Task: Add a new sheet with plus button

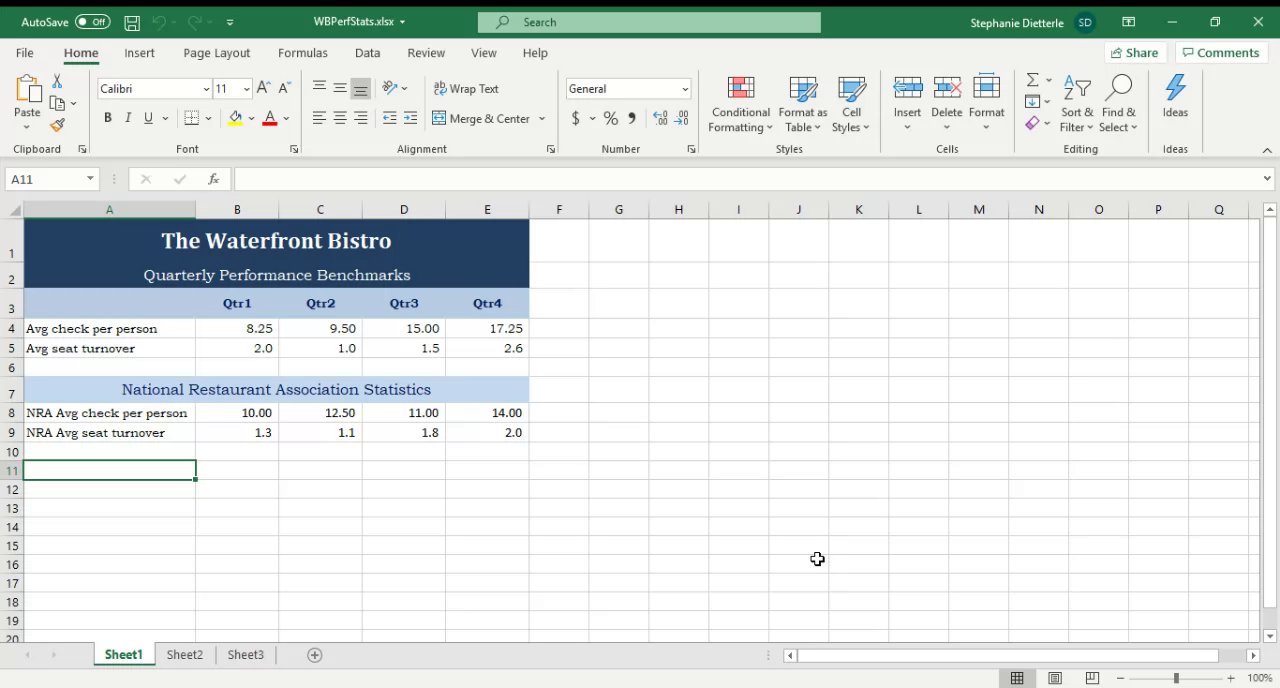Action: [x=314, y=655]
